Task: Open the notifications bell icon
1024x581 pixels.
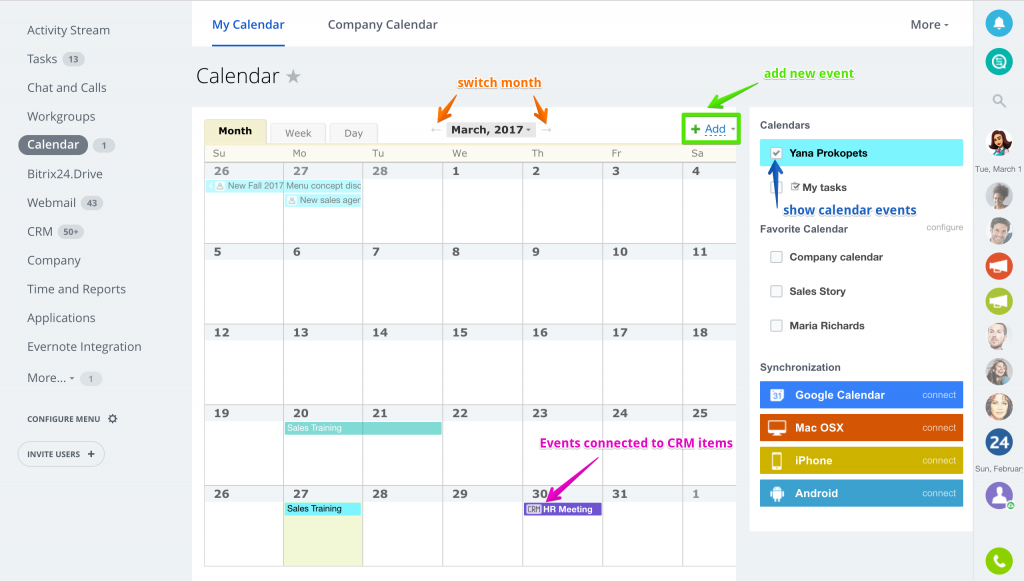Action: coord(999,24)
